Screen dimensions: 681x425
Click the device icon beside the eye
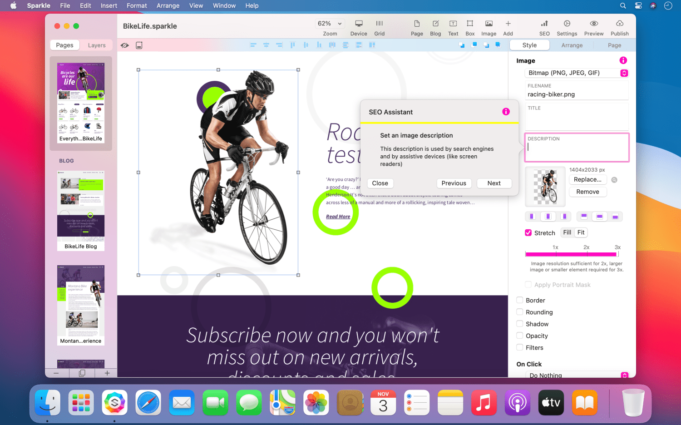[139, 45]
